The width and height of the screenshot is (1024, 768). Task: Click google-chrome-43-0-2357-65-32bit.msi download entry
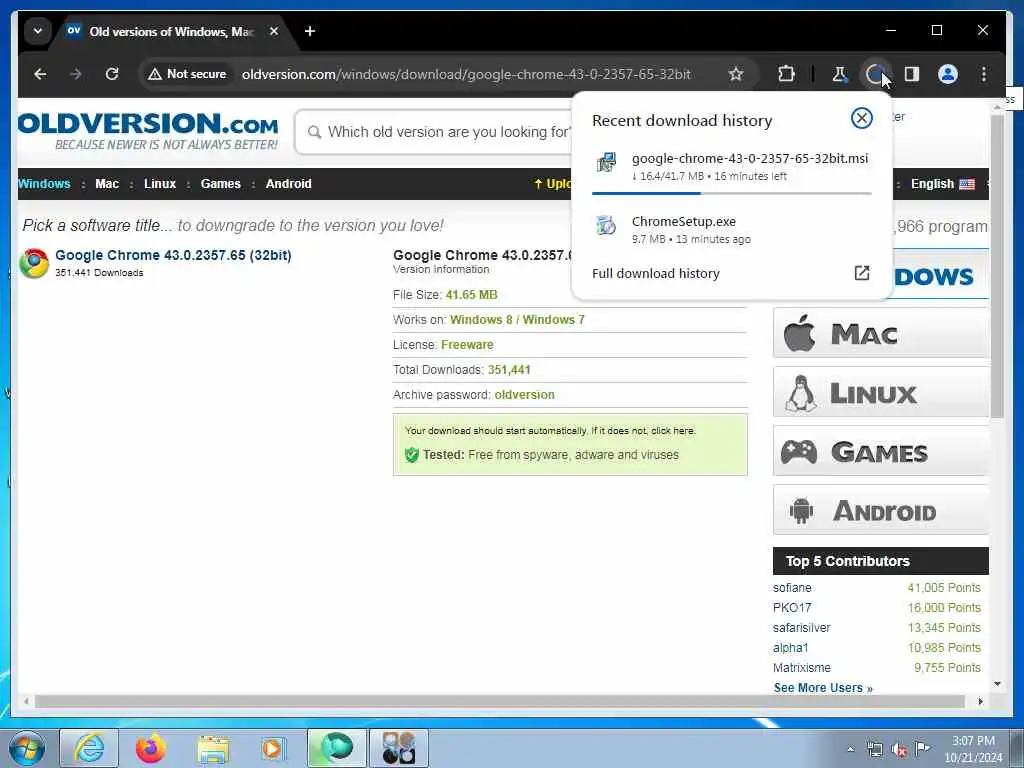click(731, 167)
